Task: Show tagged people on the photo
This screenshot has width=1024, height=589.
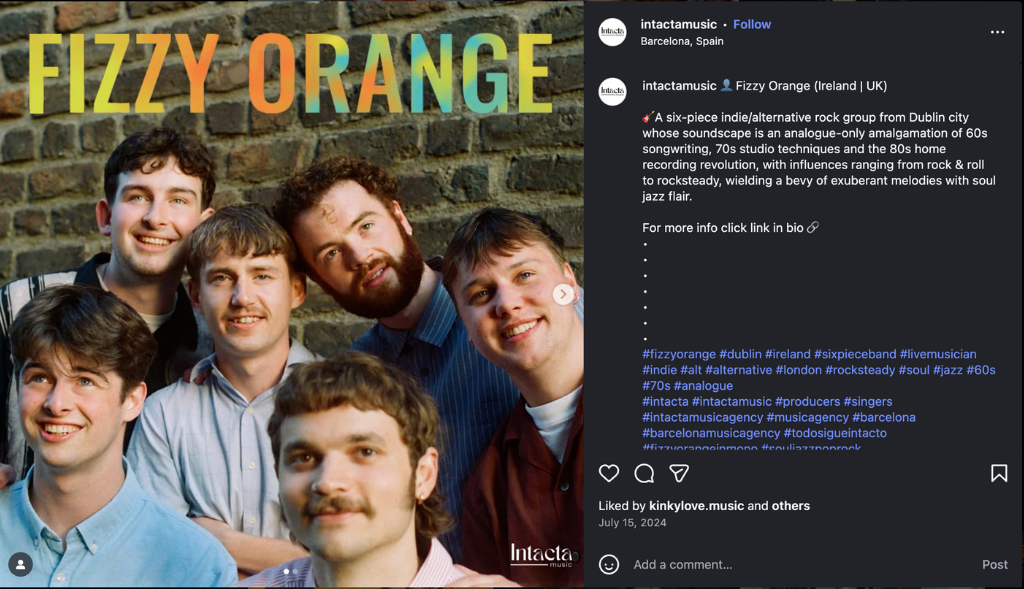Action: click(20, 565)
